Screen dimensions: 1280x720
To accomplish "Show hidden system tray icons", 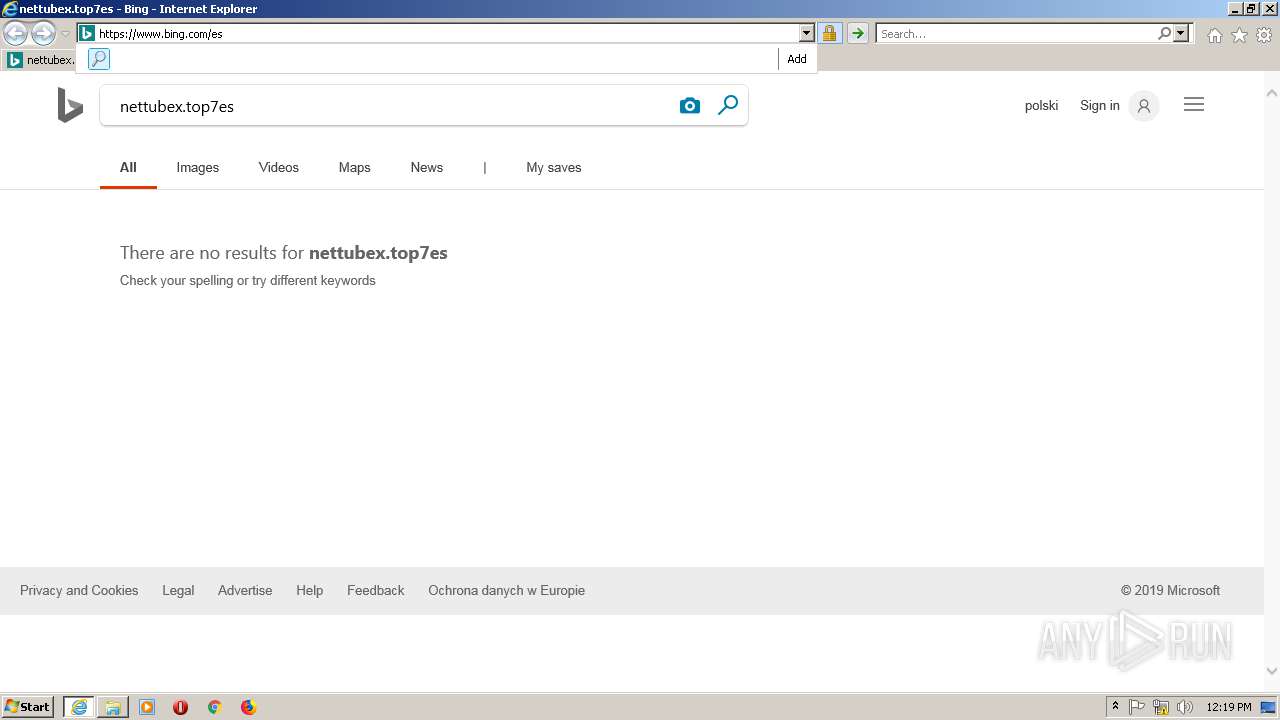I will (1115, 707).
